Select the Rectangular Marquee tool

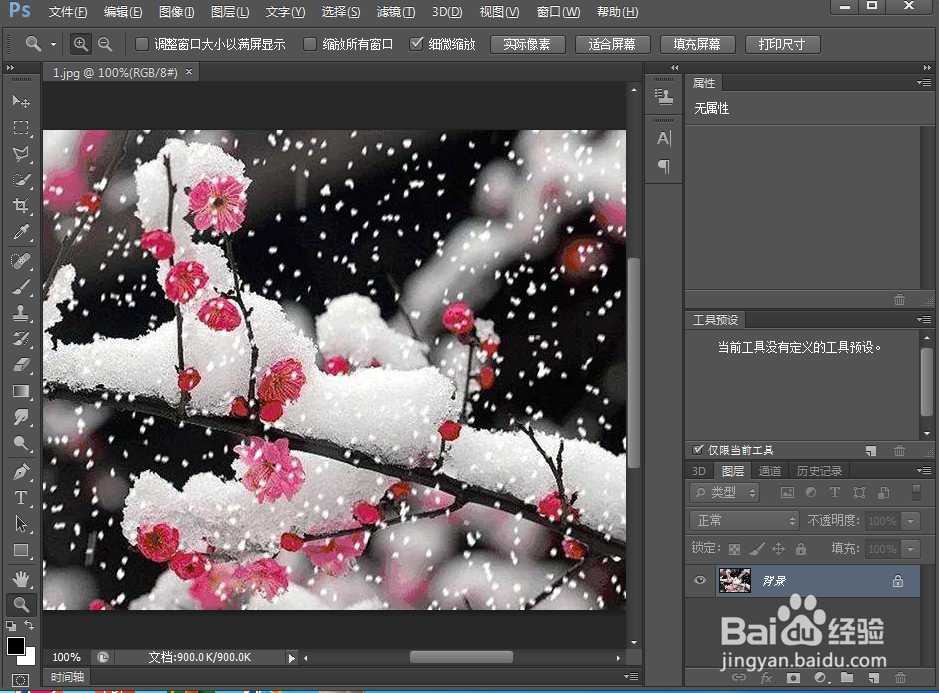21,128
